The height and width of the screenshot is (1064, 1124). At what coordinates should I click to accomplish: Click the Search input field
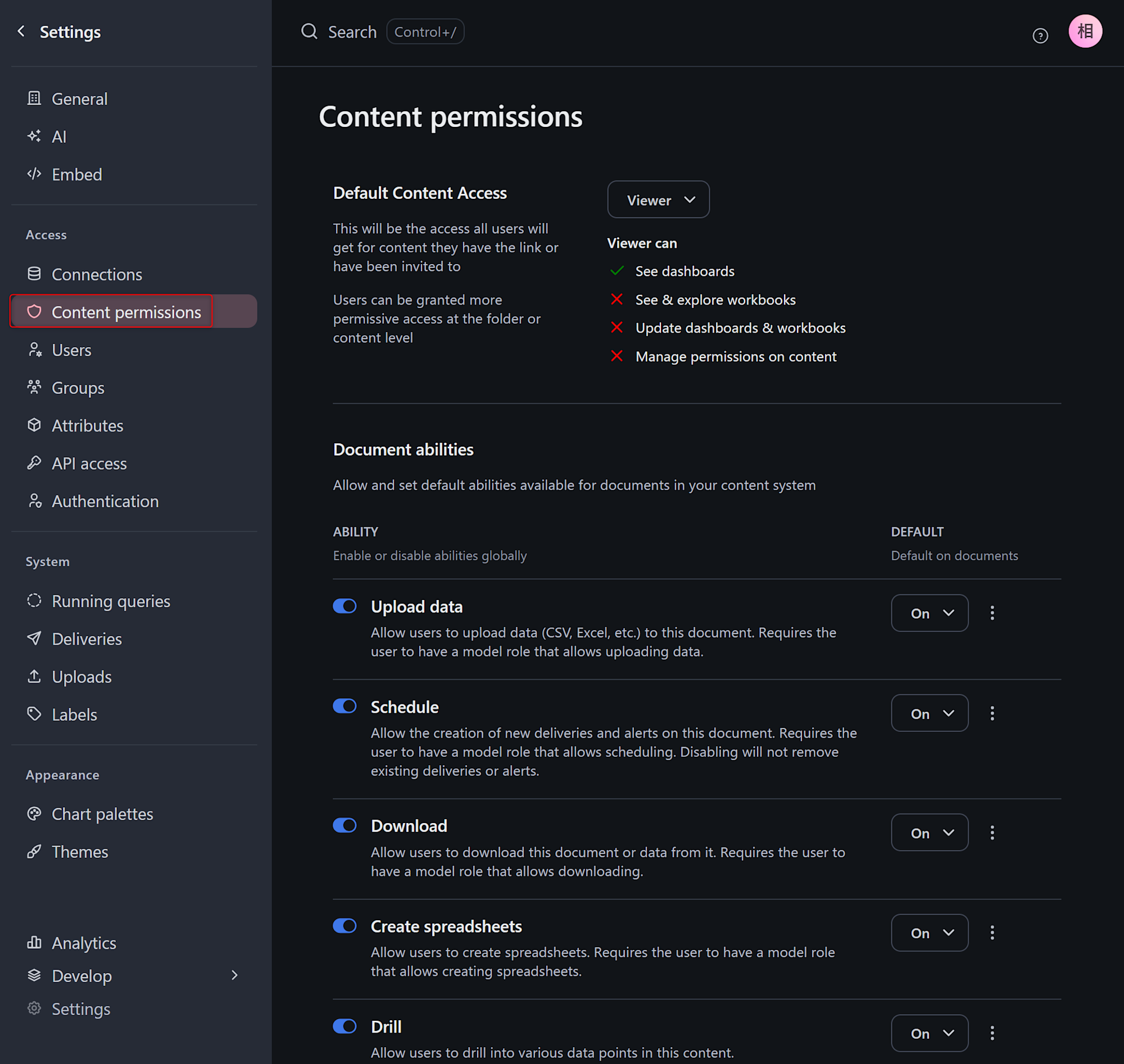point(352,32)
